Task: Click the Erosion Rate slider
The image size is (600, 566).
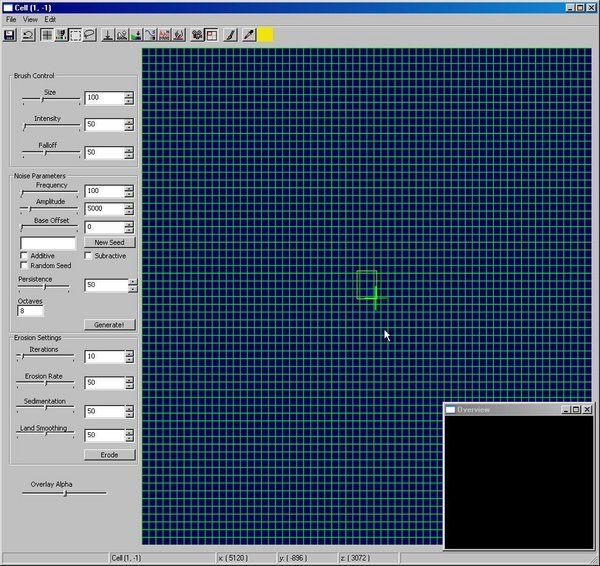Action: (45, 383)
